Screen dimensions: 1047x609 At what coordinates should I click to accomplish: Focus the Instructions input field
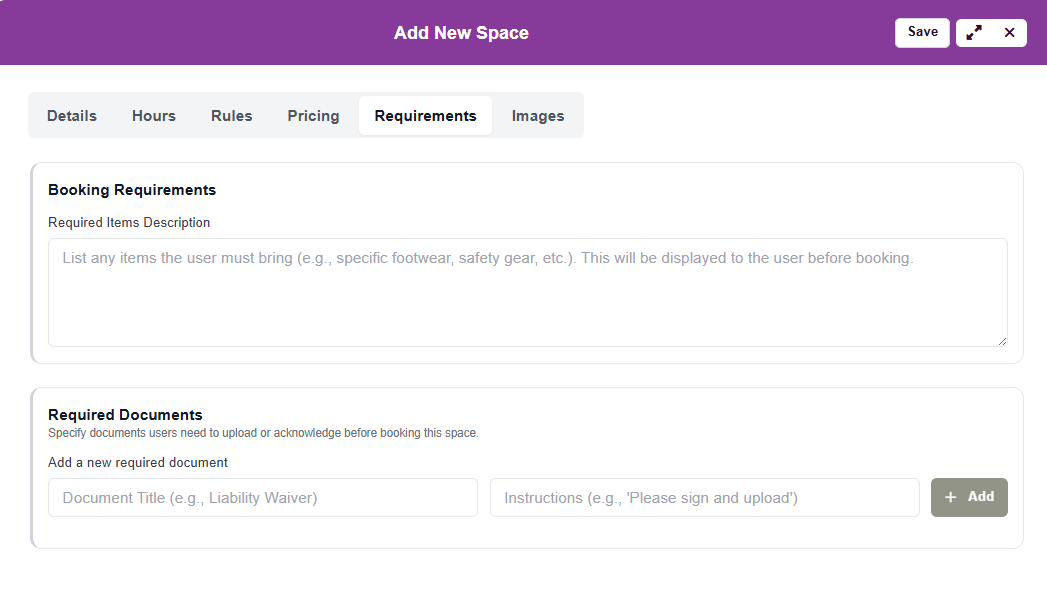coord(704,497)
